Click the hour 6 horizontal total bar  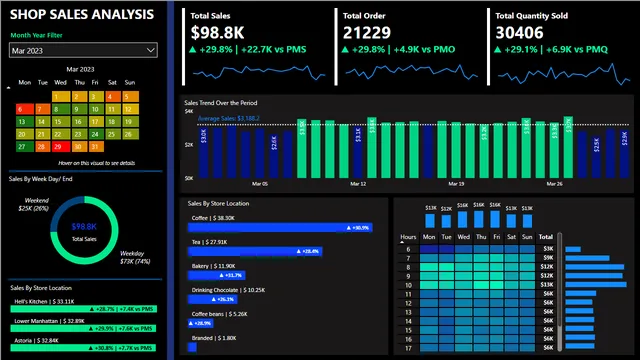coord(573,249)
